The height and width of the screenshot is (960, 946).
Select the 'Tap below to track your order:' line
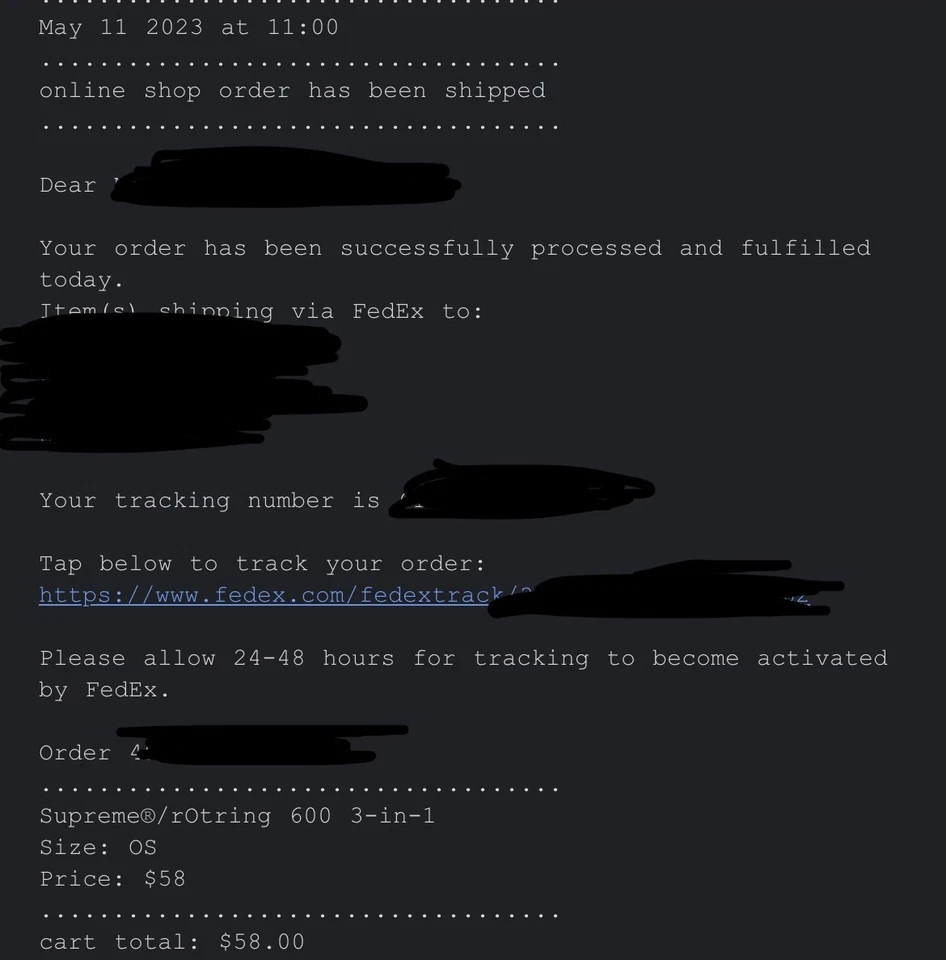click(x=262, y=564)
